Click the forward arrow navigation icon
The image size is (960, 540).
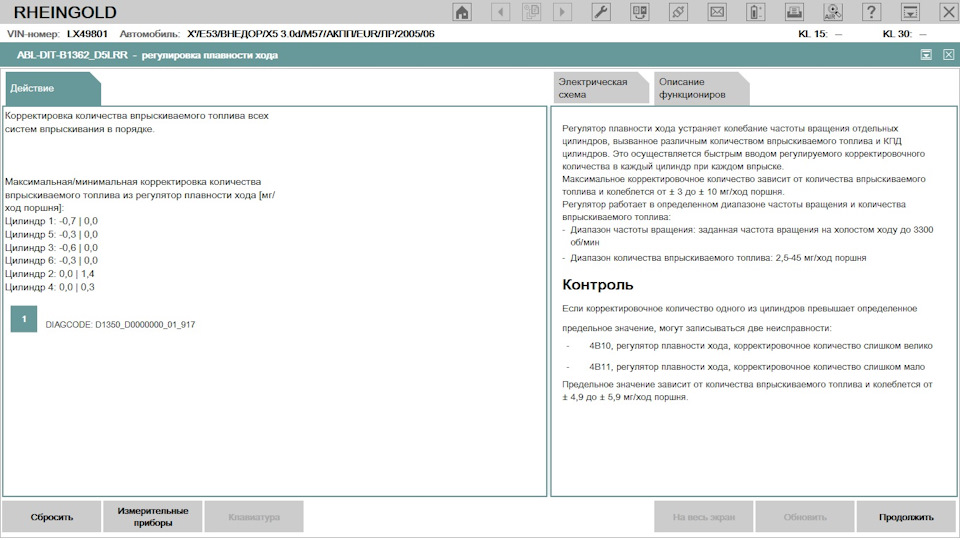pyautogui.click(x=562, y=12)
